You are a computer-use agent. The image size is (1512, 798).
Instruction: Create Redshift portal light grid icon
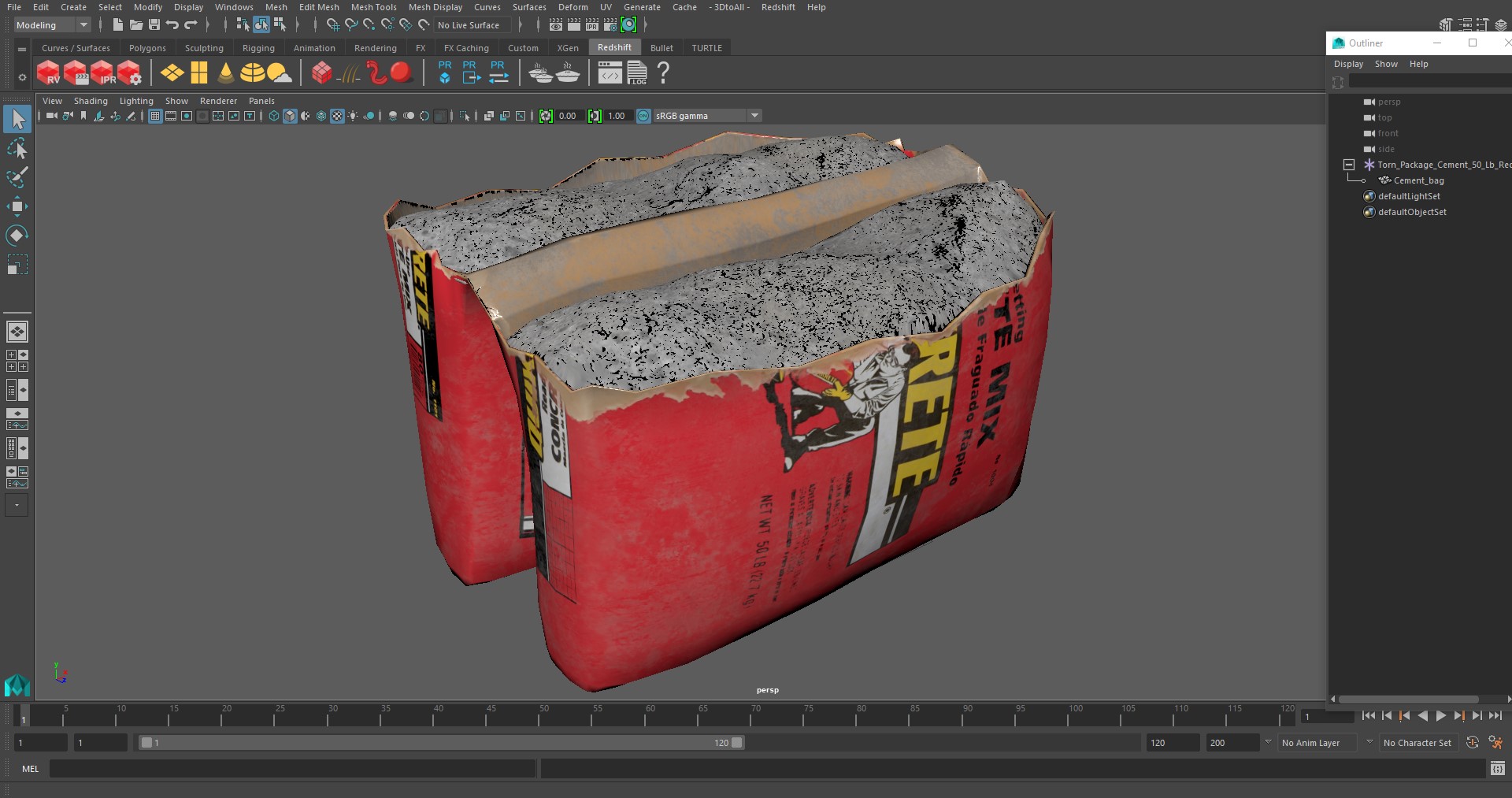[199, 73]
